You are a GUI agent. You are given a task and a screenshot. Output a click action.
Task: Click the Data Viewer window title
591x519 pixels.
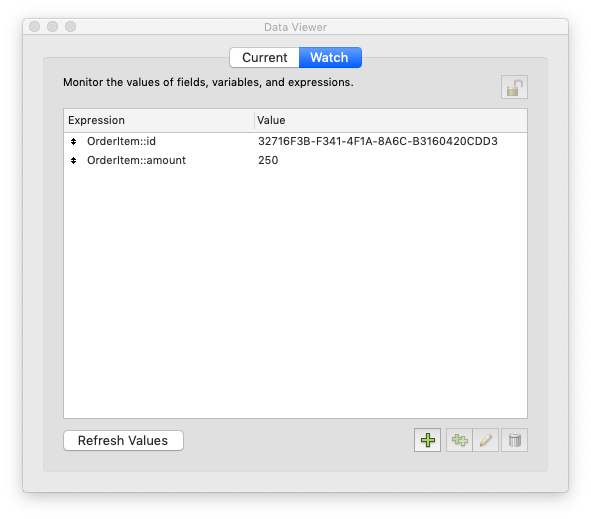point(295,27)
